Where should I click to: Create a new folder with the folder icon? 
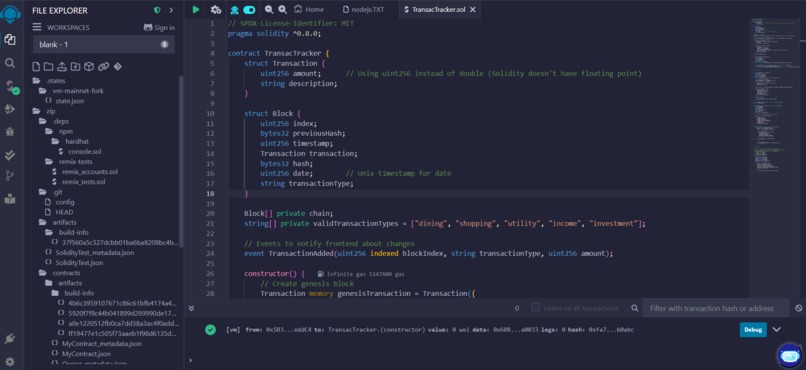(x=48, y=67)
